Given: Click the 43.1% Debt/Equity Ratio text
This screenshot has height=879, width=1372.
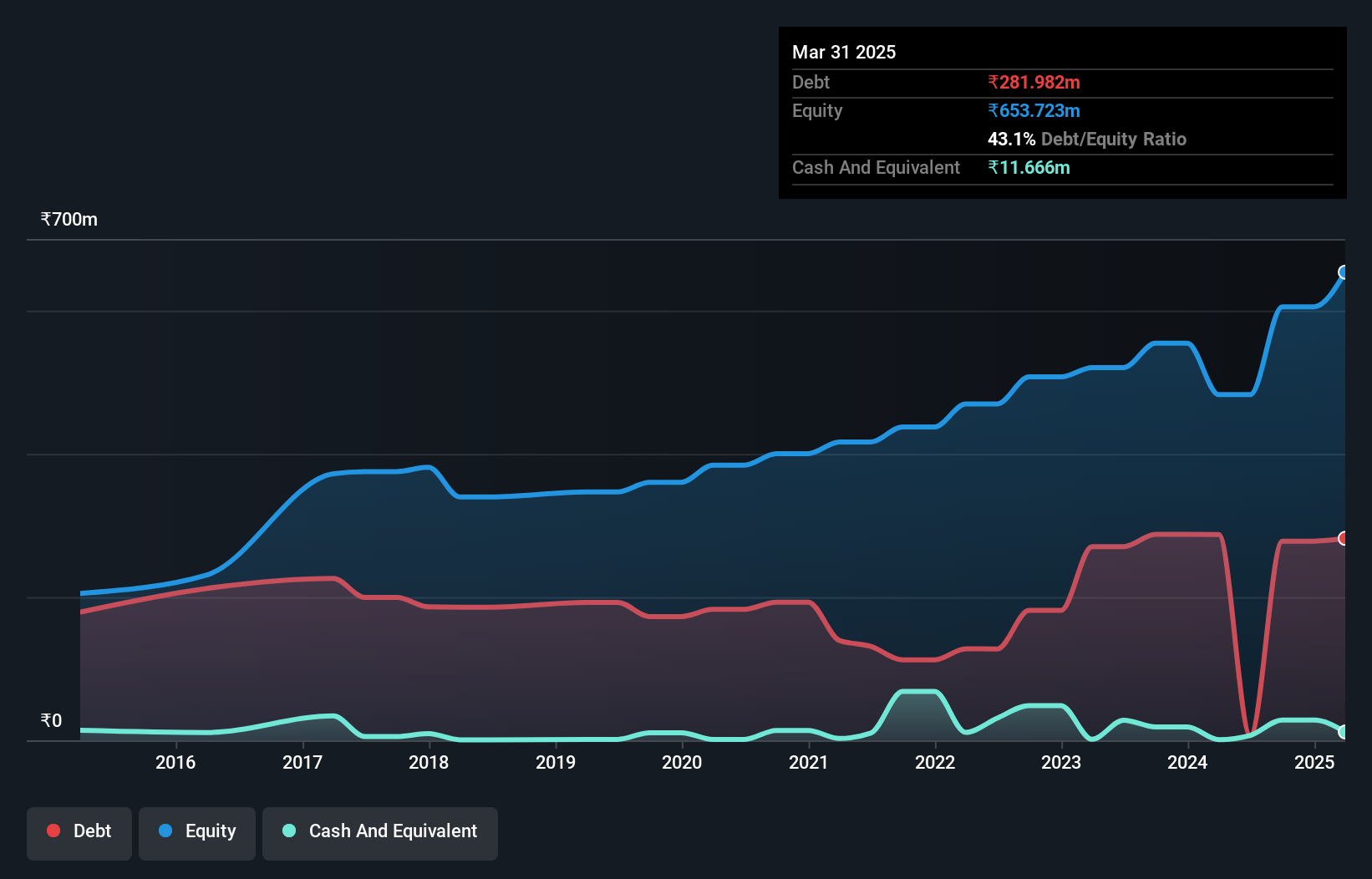Looking at the screenshot, I should coord(1087,139).
